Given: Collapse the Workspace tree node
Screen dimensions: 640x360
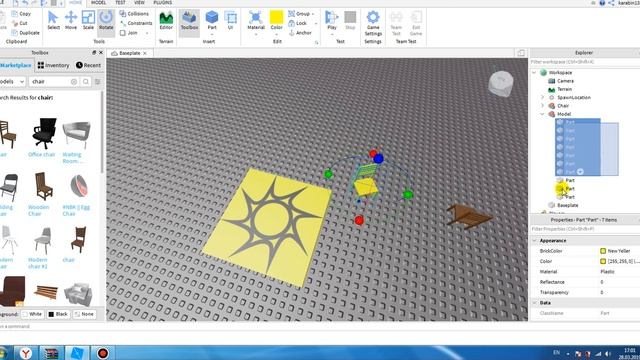Looking at the screenshot, I should (534, 72).
